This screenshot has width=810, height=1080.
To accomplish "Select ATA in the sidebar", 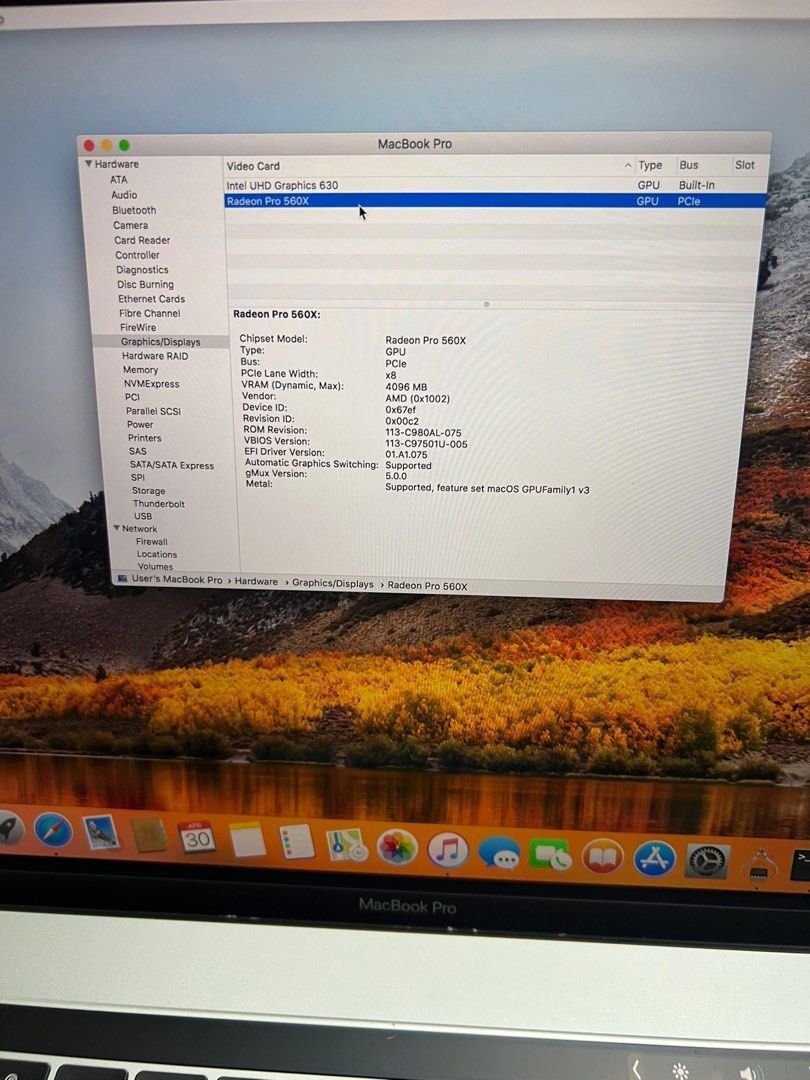I will (x=118, y=179).
